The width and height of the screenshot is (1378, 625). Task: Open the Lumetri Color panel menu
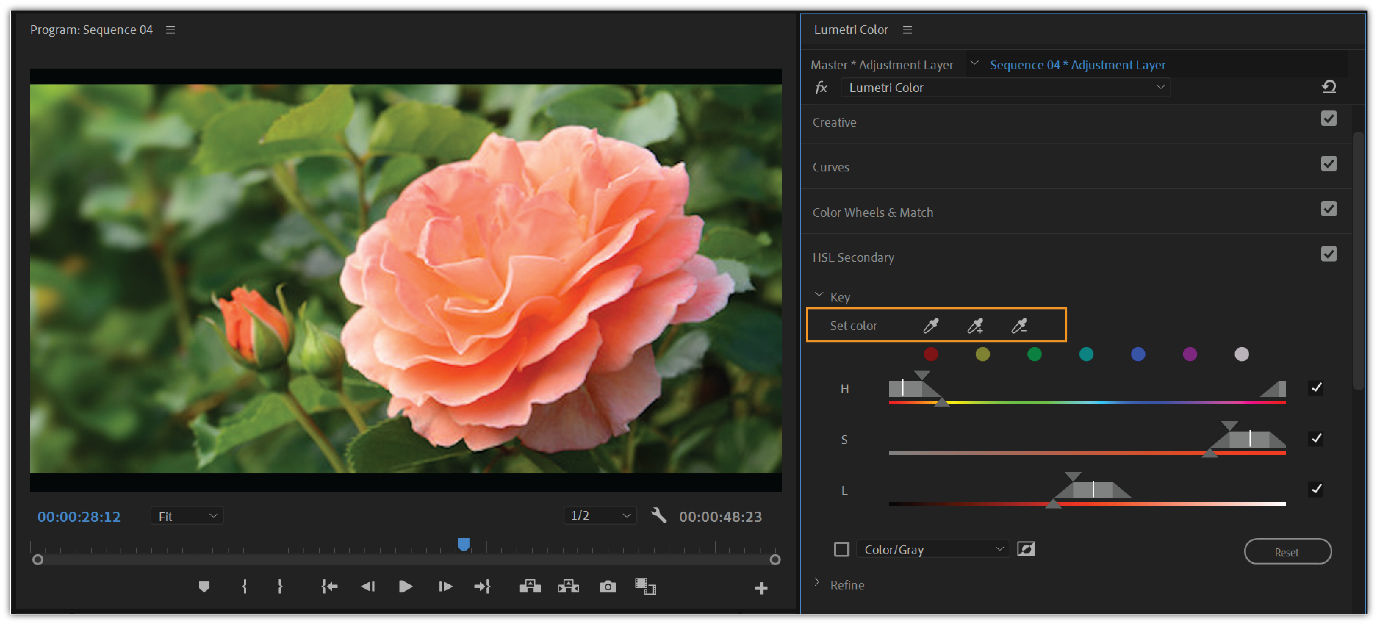907,30
